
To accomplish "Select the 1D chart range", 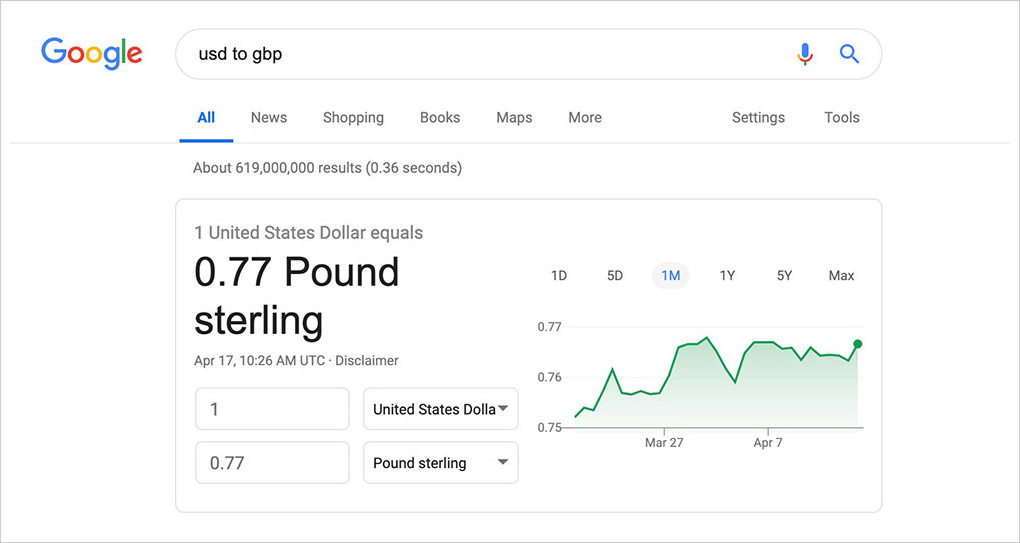I will 559,276.
